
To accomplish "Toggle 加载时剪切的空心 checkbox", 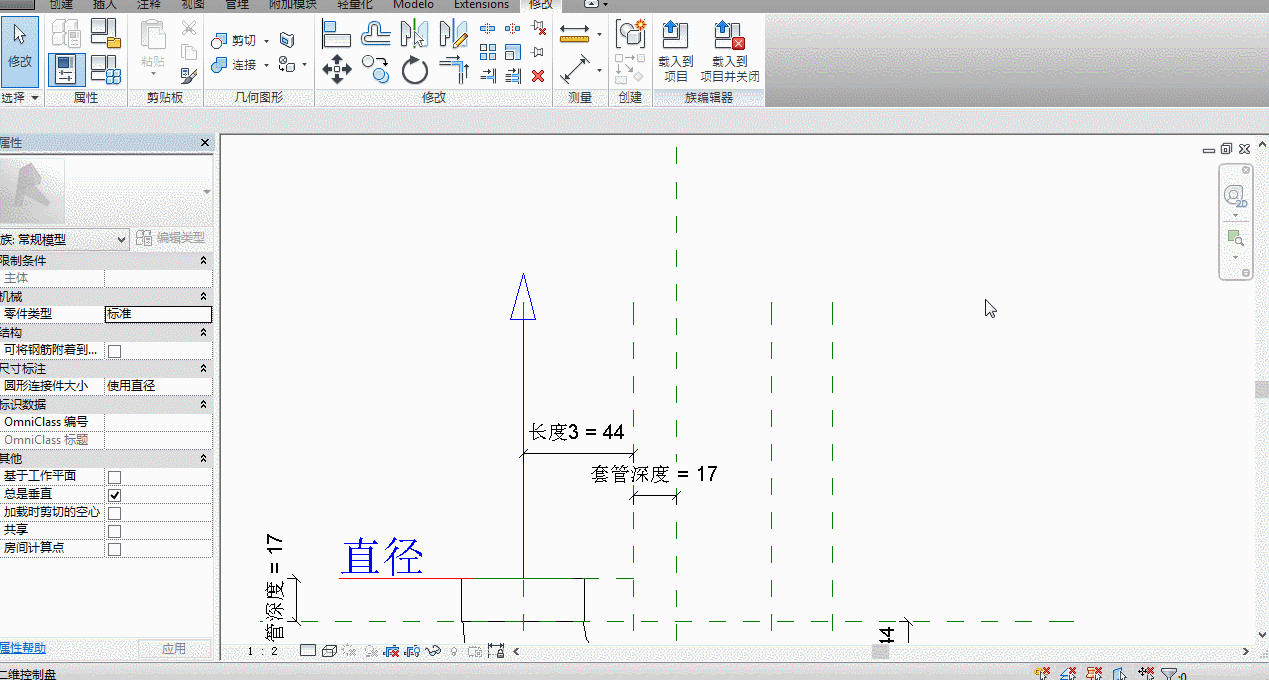I will 114,513.
